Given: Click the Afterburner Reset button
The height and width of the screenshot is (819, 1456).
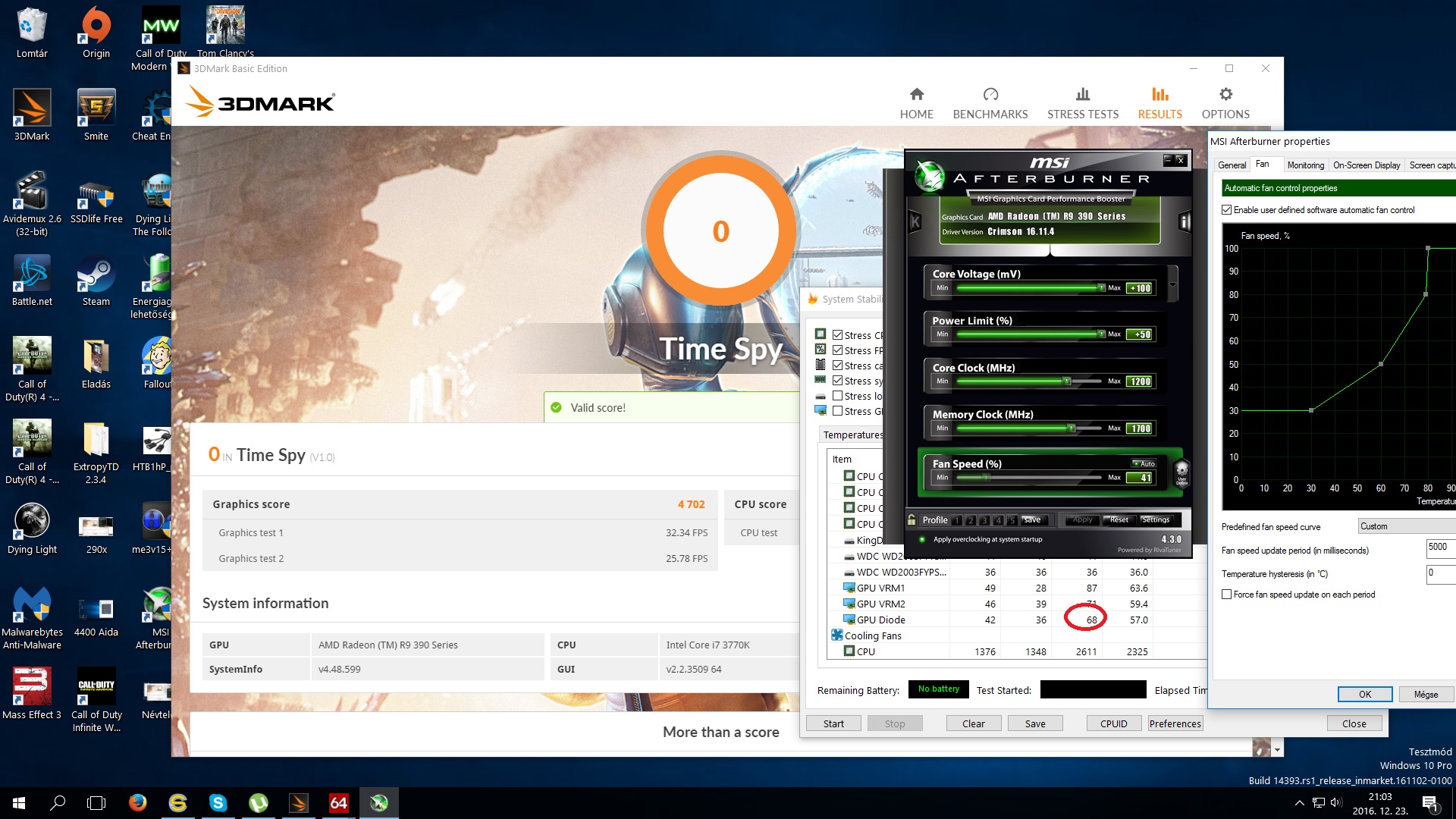Looking at the screenshot, I should (x=1119, y=520).
